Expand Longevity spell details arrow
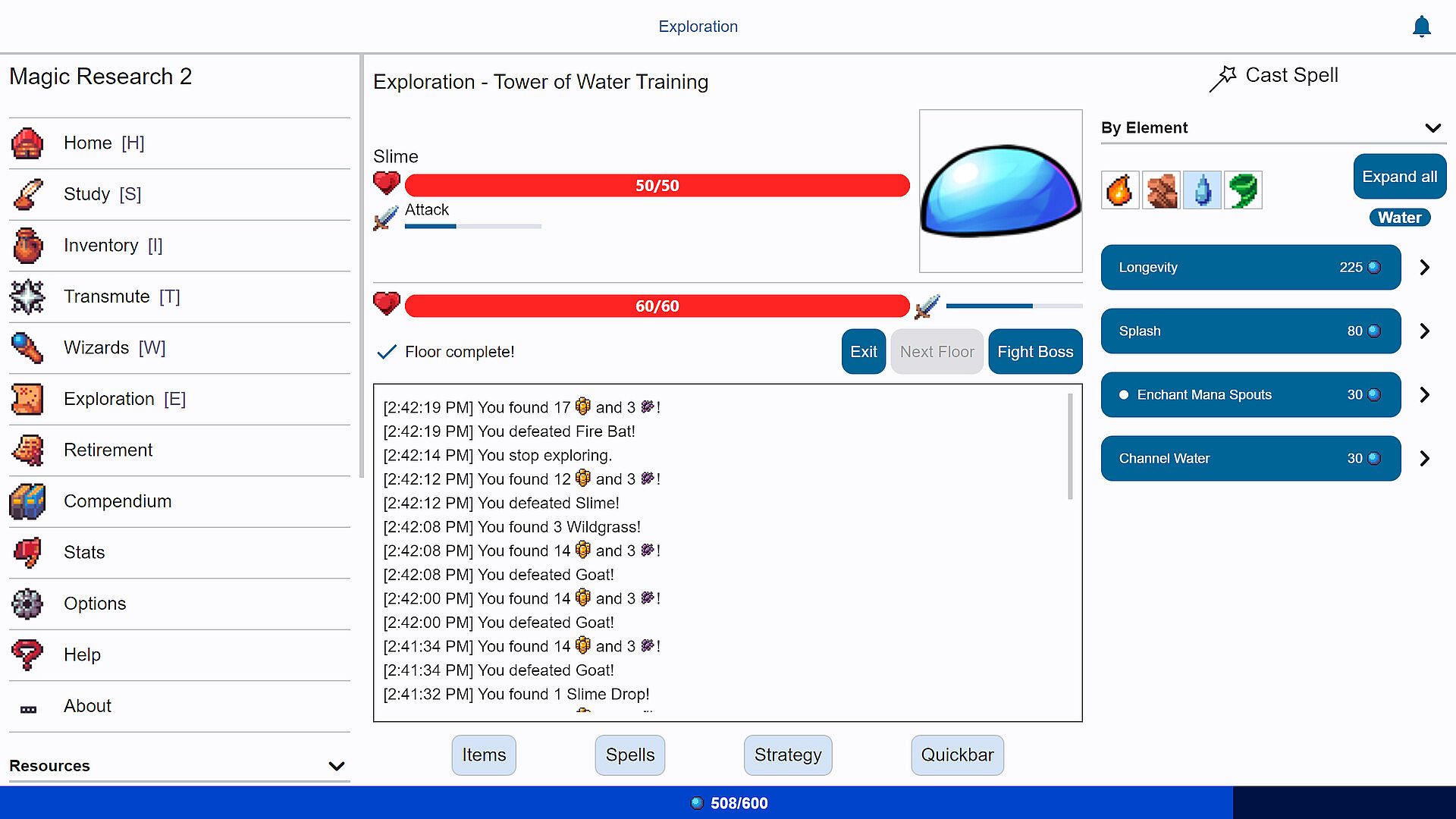This screenshot has width=1456, height=819. pyautogui.click(x=1424, y=267)
